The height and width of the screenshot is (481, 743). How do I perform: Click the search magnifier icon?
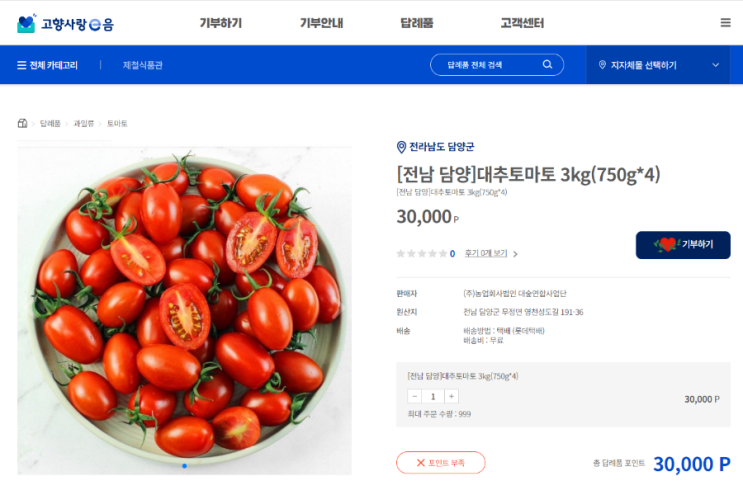(x=547, y=64)
